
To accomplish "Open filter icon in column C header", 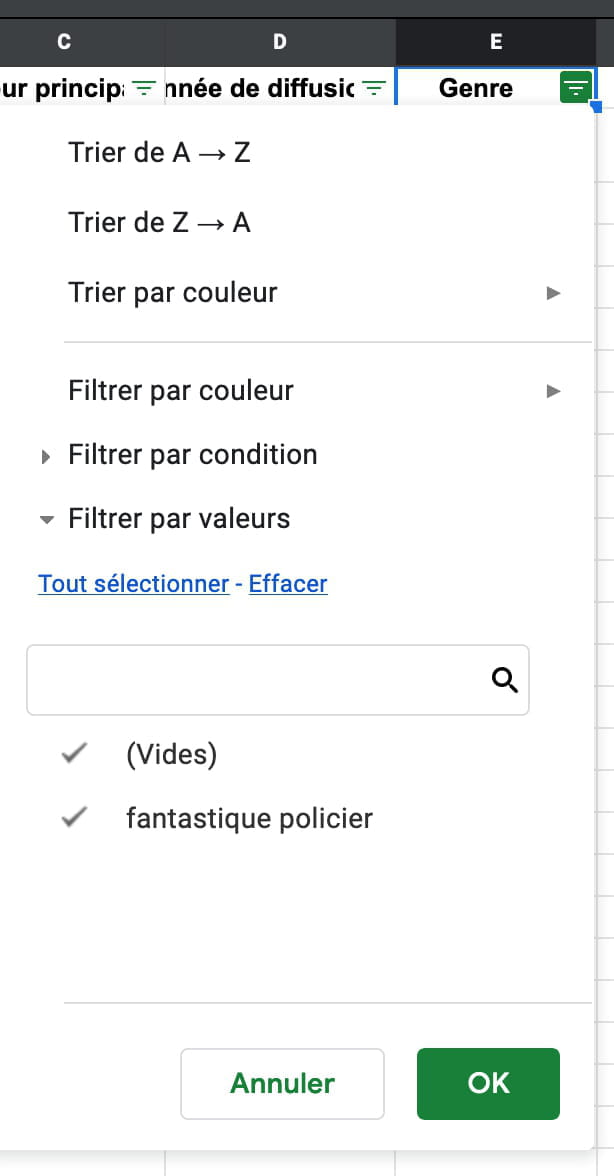I will tap(144, 89).
